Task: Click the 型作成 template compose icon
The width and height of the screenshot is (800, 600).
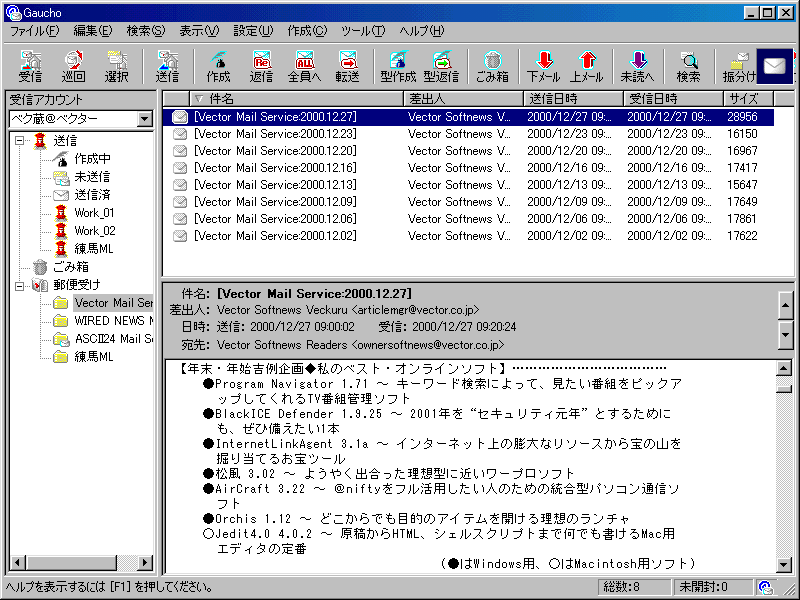Action: [x=398, y=66]
